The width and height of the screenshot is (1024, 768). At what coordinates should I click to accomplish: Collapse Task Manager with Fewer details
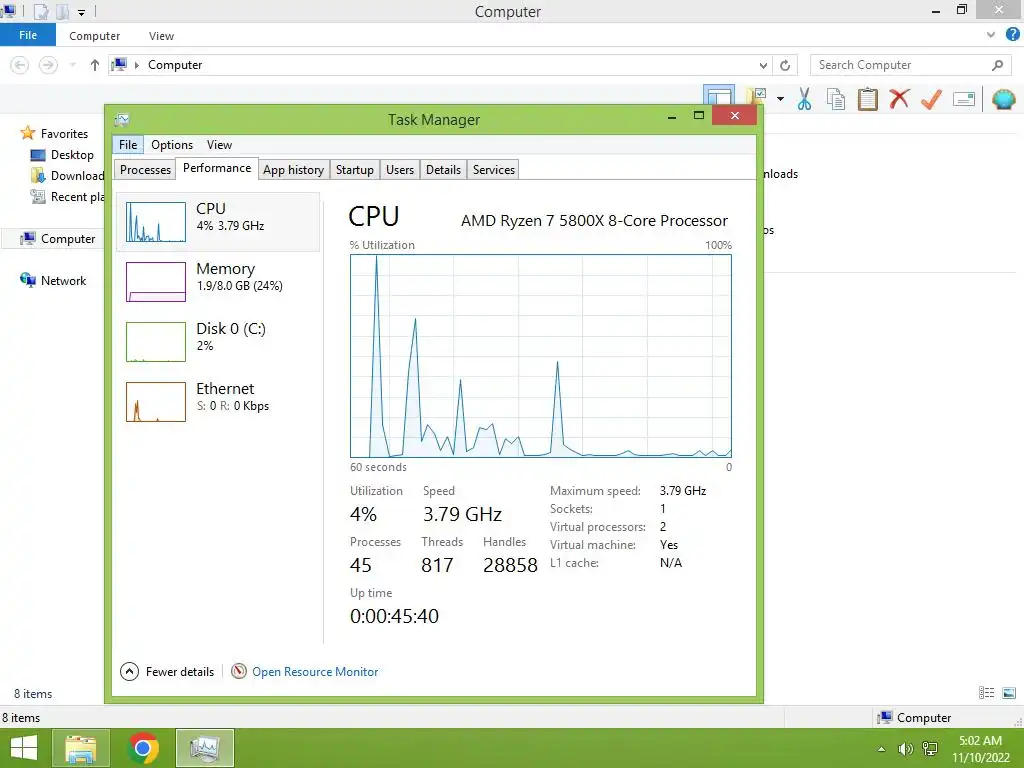[x=167, y=671]
